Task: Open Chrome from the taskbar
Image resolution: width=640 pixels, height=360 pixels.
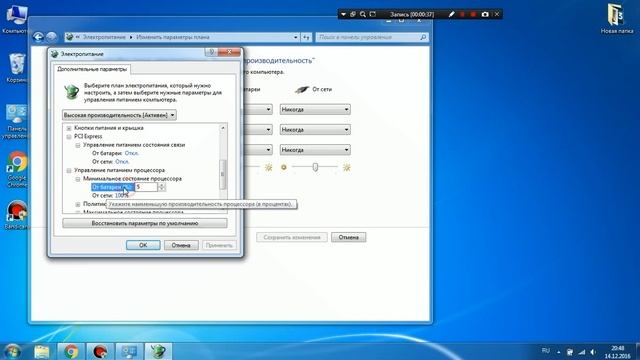Action: (71, 351)
